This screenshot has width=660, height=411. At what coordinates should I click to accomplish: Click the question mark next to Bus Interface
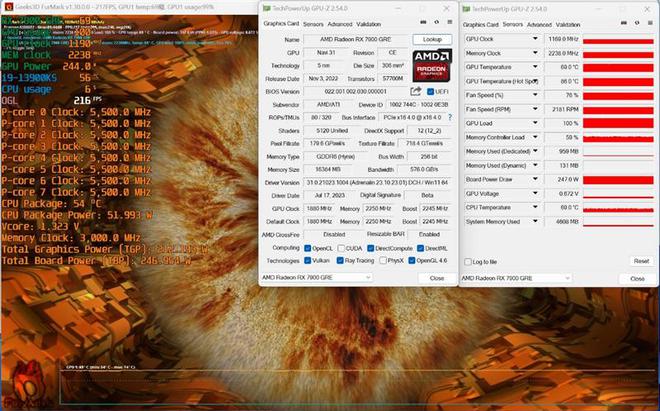pos(450,117)
